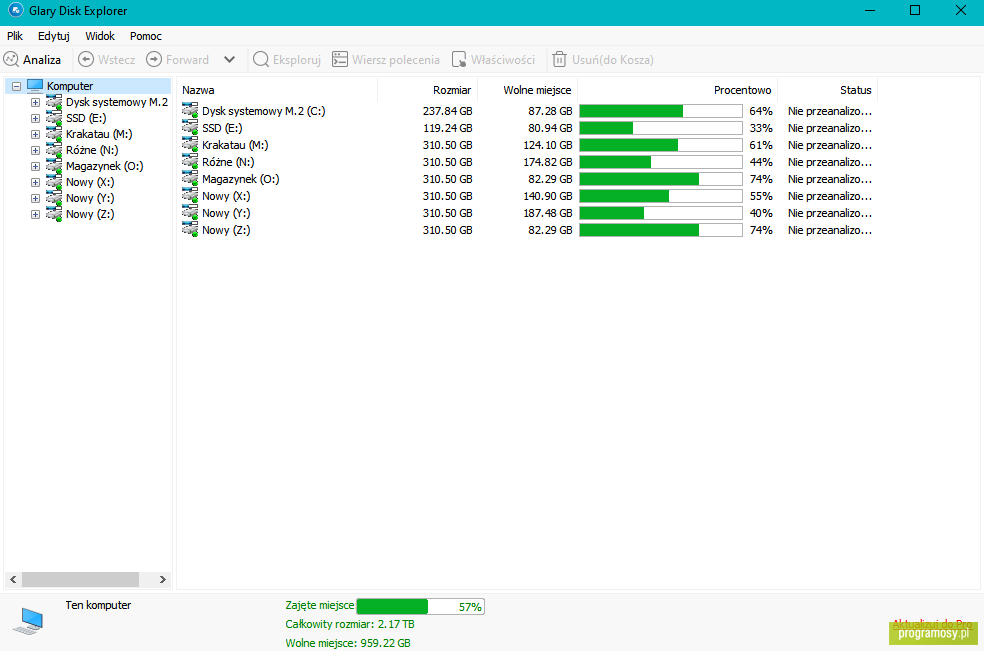Click drive icon of Różne (N:) list row
The width and height of the screenshot is (984, 651).
click(190, 161)
